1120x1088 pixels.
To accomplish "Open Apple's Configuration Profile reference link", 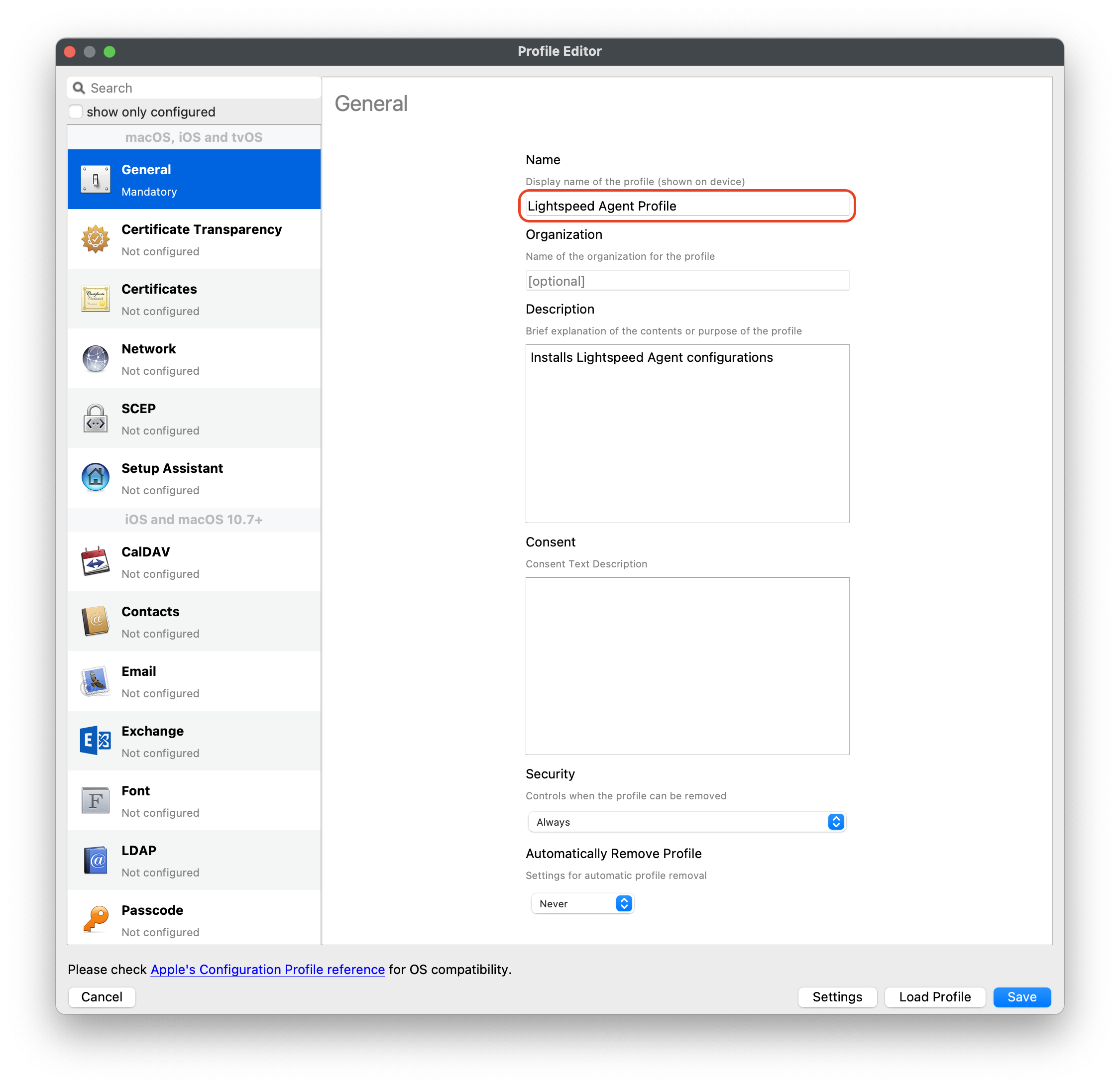I will [267, 970].
